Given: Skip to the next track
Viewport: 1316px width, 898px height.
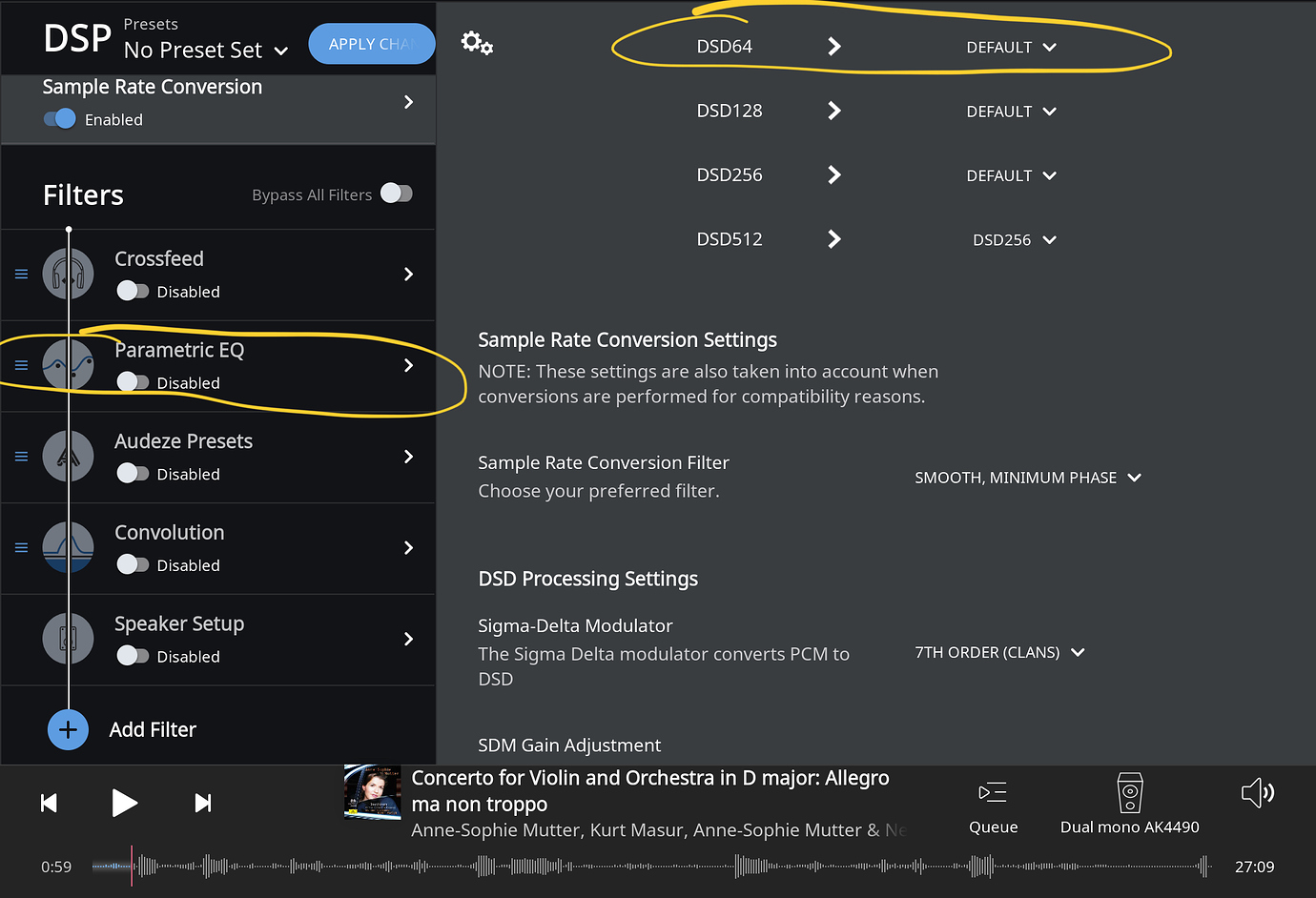Looking at the screenshot, I should pyautogui.click(x=202, y=803).
